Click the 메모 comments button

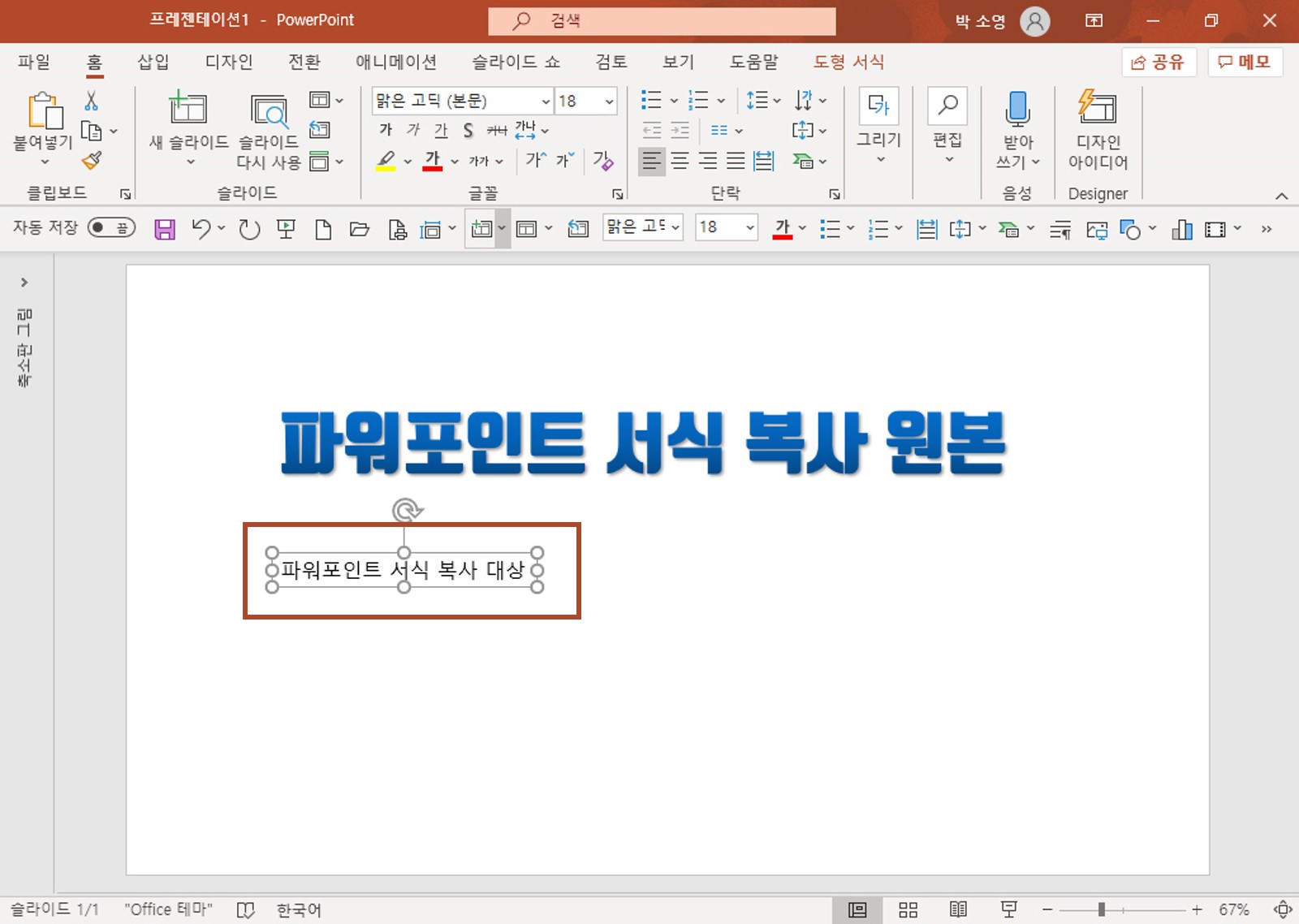(x=1245, y=62)
